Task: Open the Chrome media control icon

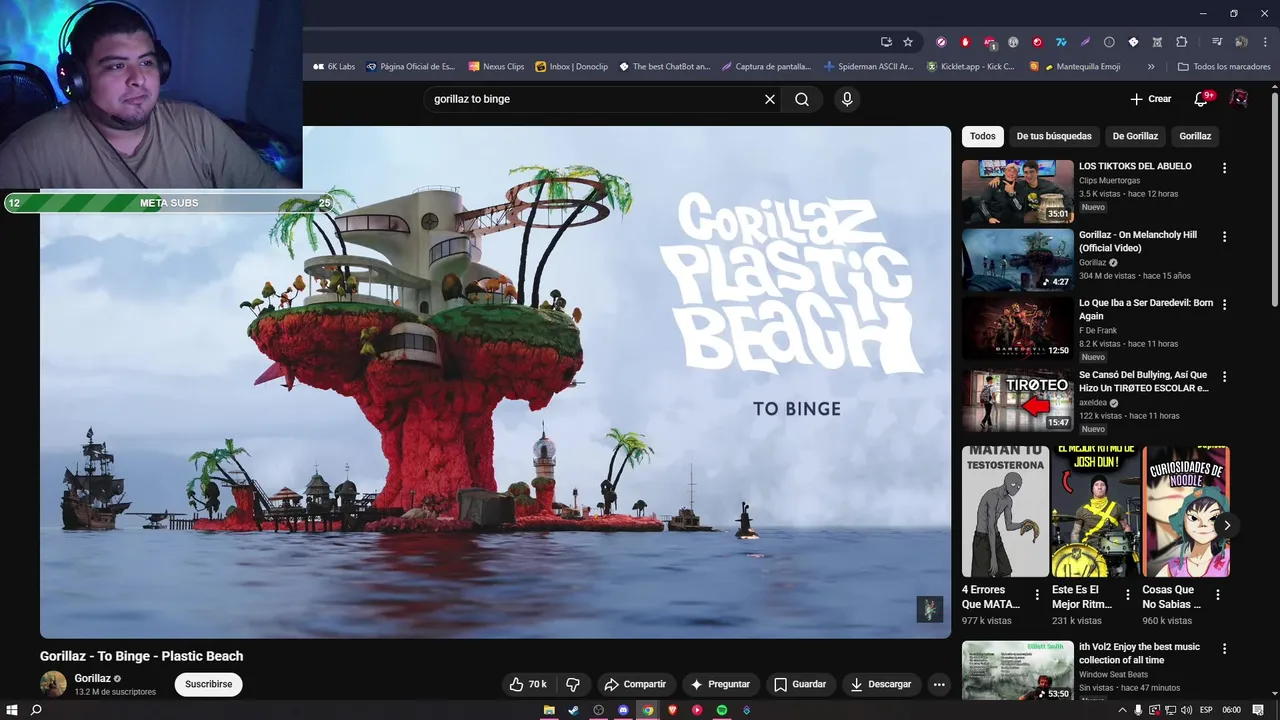Action: (1217, 42)
